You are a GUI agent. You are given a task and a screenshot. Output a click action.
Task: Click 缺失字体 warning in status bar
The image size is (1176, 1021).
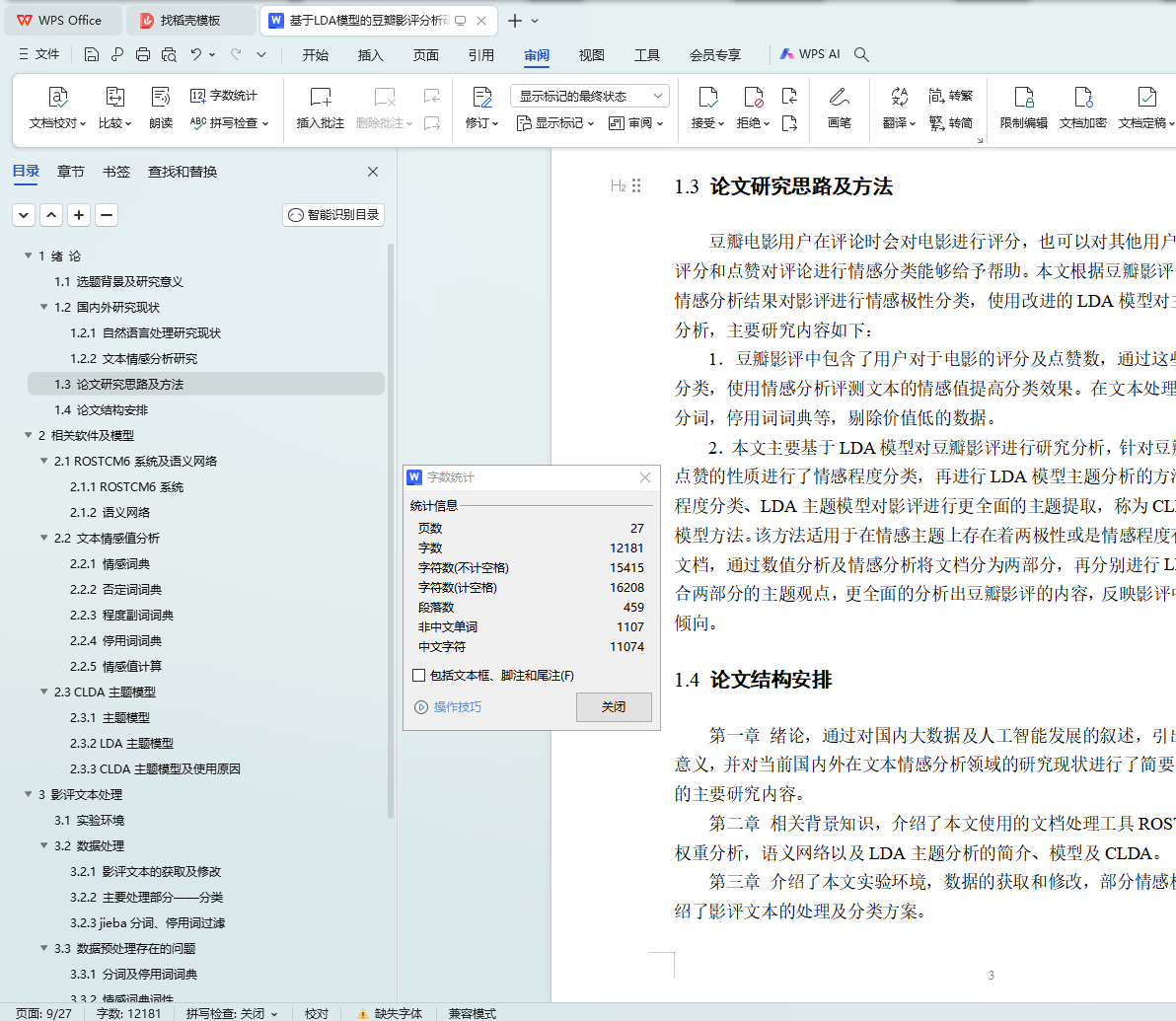pos(390,1013)
